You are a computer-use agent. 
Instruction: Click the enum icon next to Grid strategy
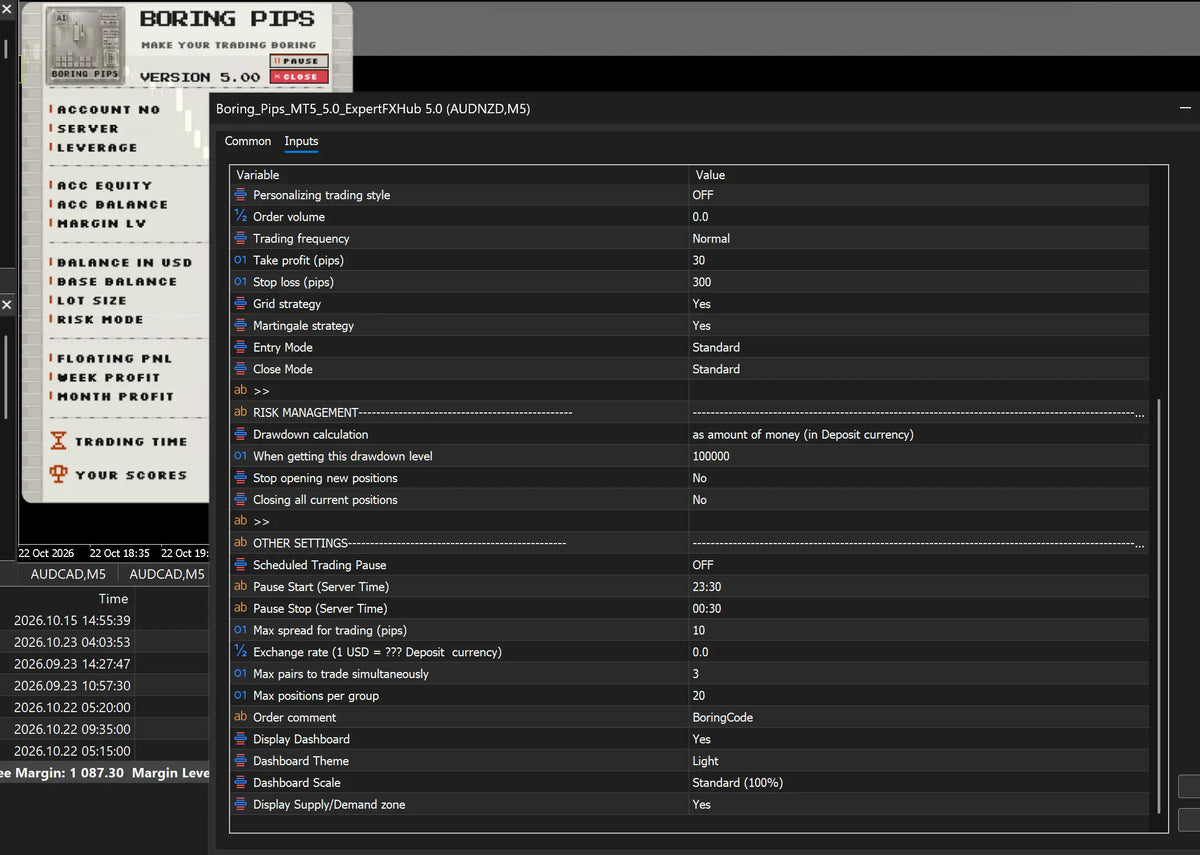pyautogui.click(x=240, y=304)
